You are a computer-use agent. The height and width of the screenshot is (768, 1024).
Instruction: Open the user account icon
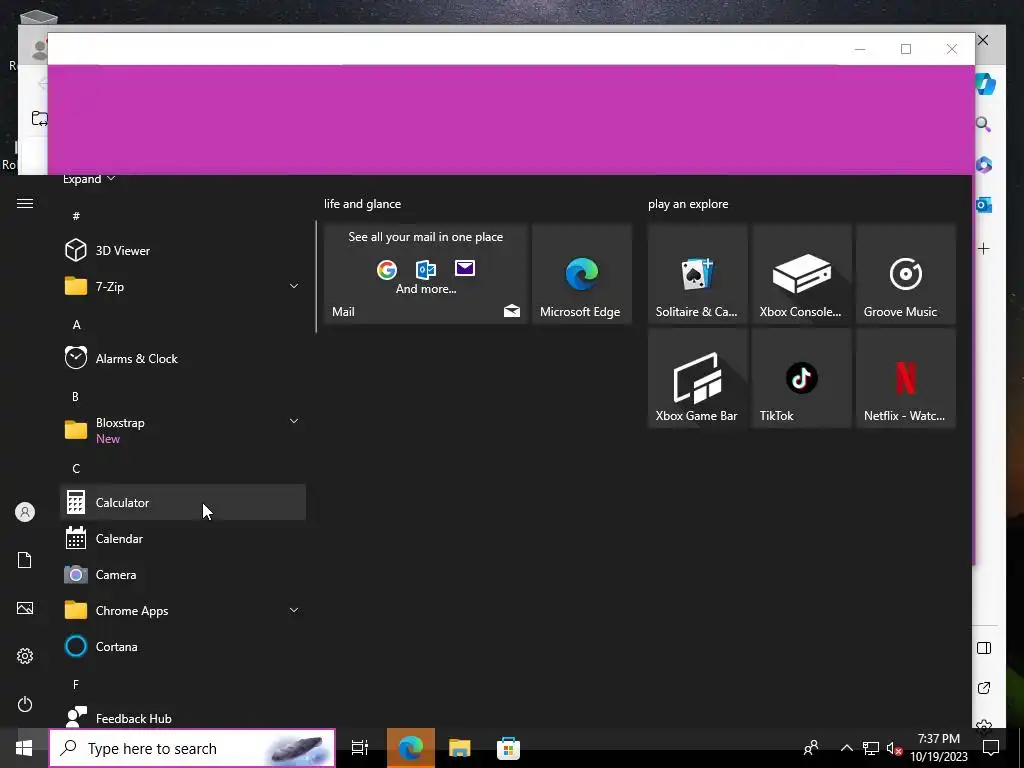[25, 512]
